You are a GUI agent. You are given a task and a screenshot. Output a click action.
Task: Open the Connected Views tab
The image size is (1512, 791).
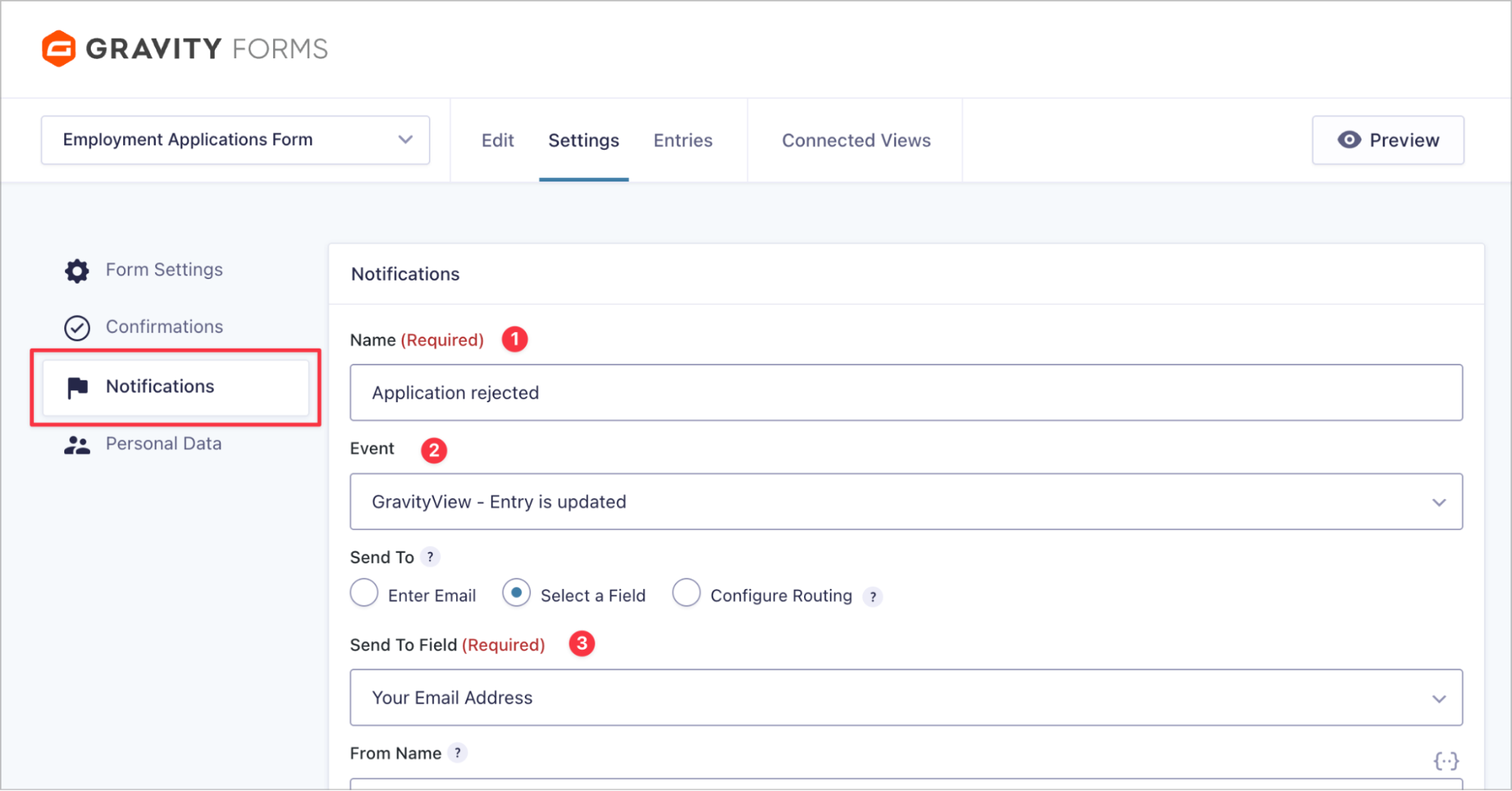click(856, 141)
